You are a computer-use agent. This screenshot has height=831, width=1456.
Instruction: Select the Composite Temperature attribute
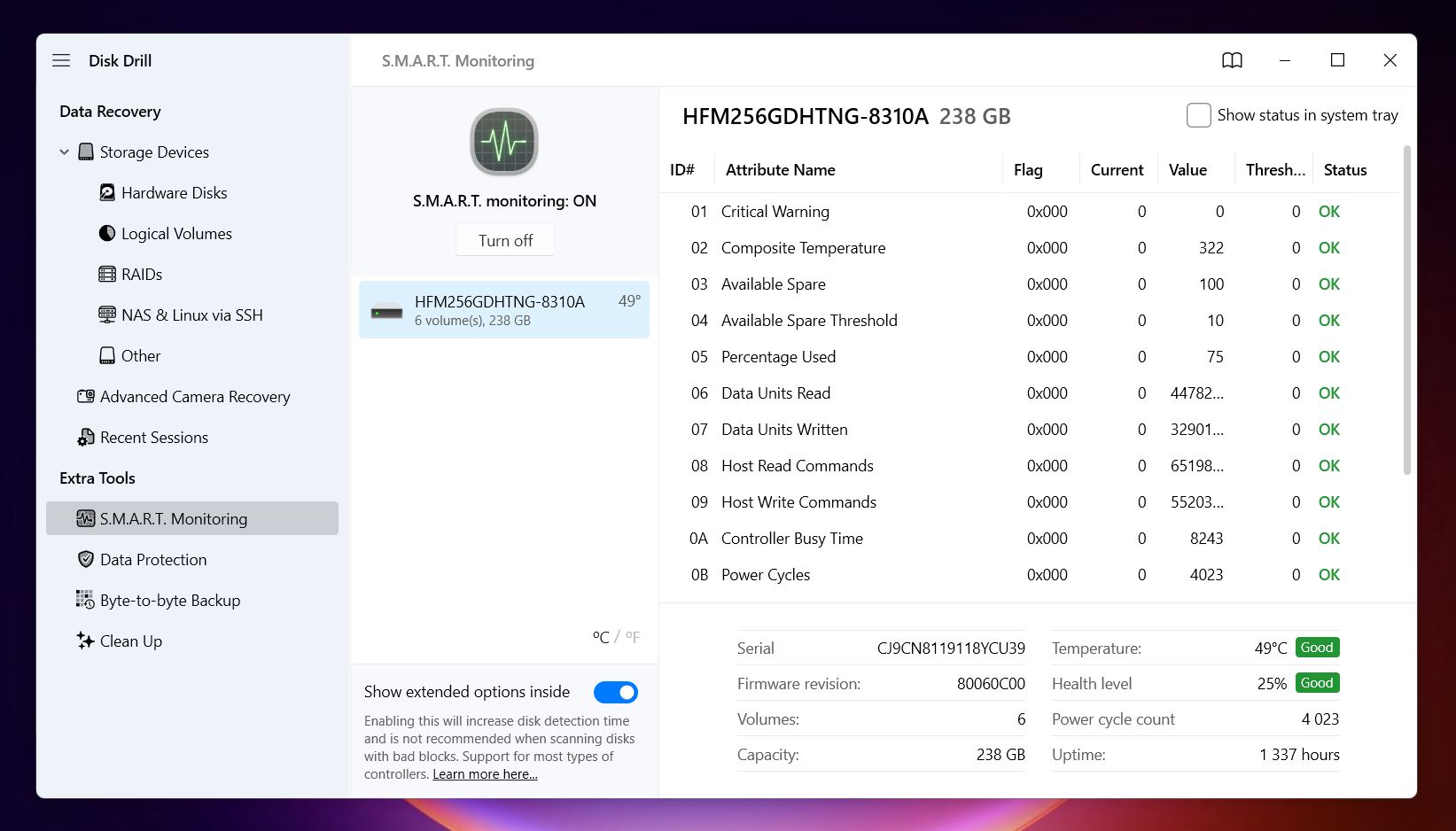pos(1030,248)
